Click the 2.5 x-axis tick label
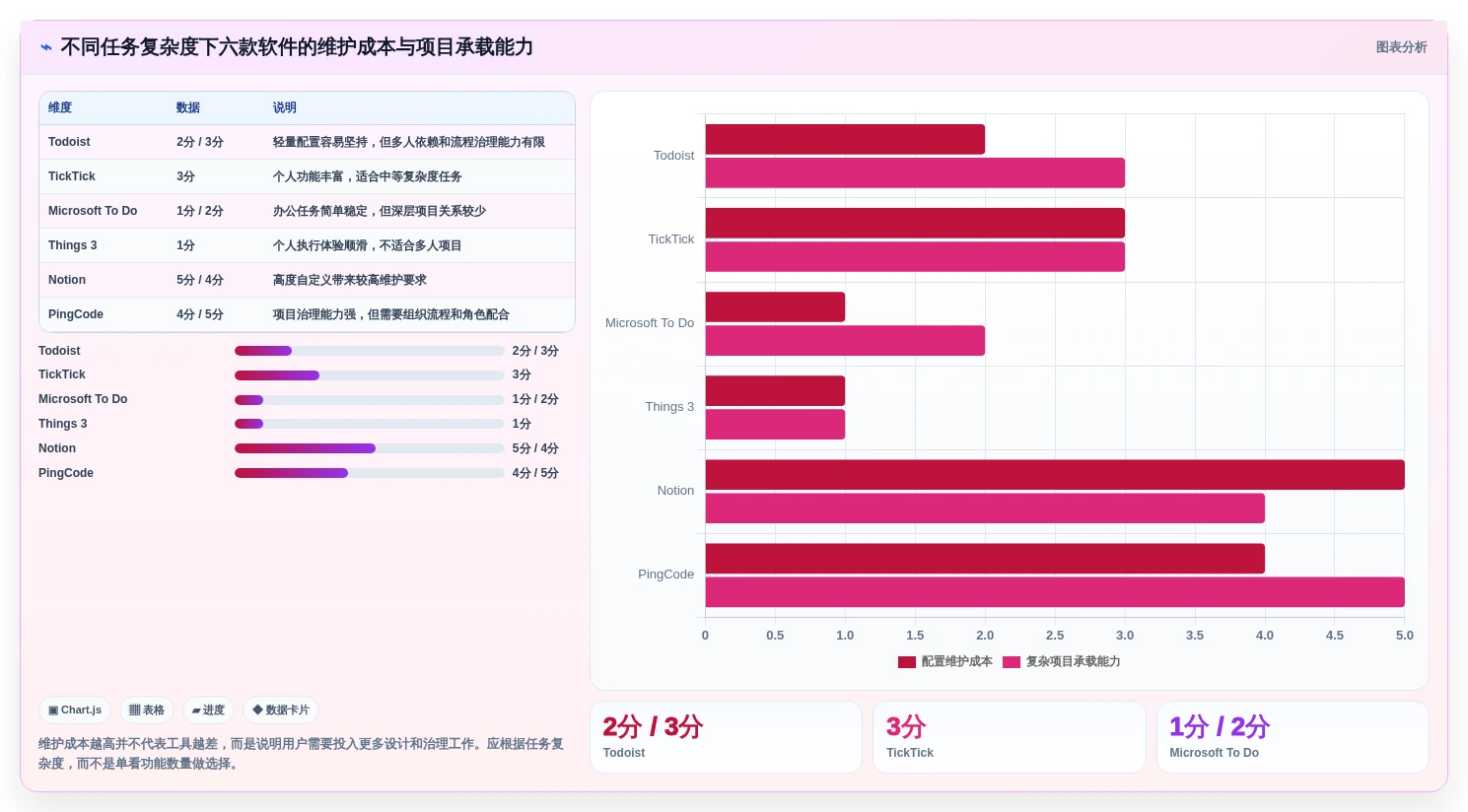1468x812 pixels. pos(1055,636)
